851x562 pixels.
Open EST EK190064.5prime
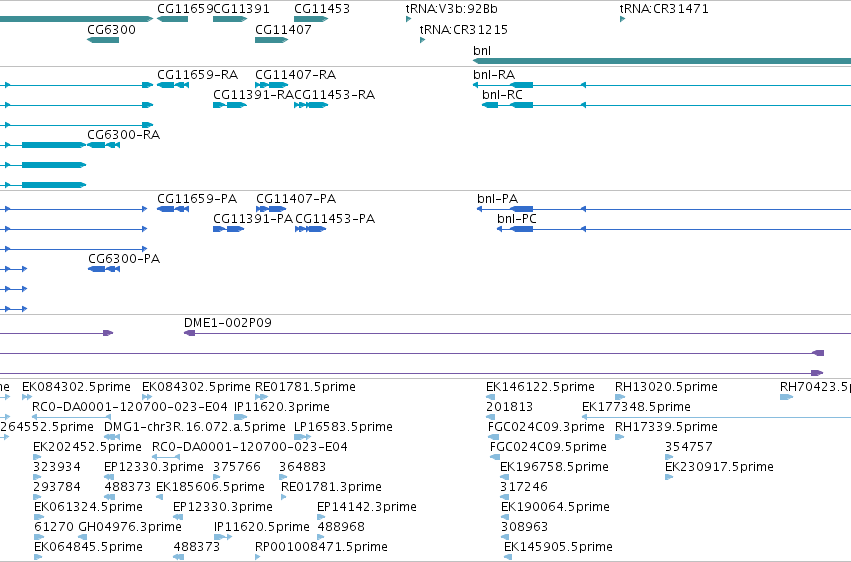(556, 507)
